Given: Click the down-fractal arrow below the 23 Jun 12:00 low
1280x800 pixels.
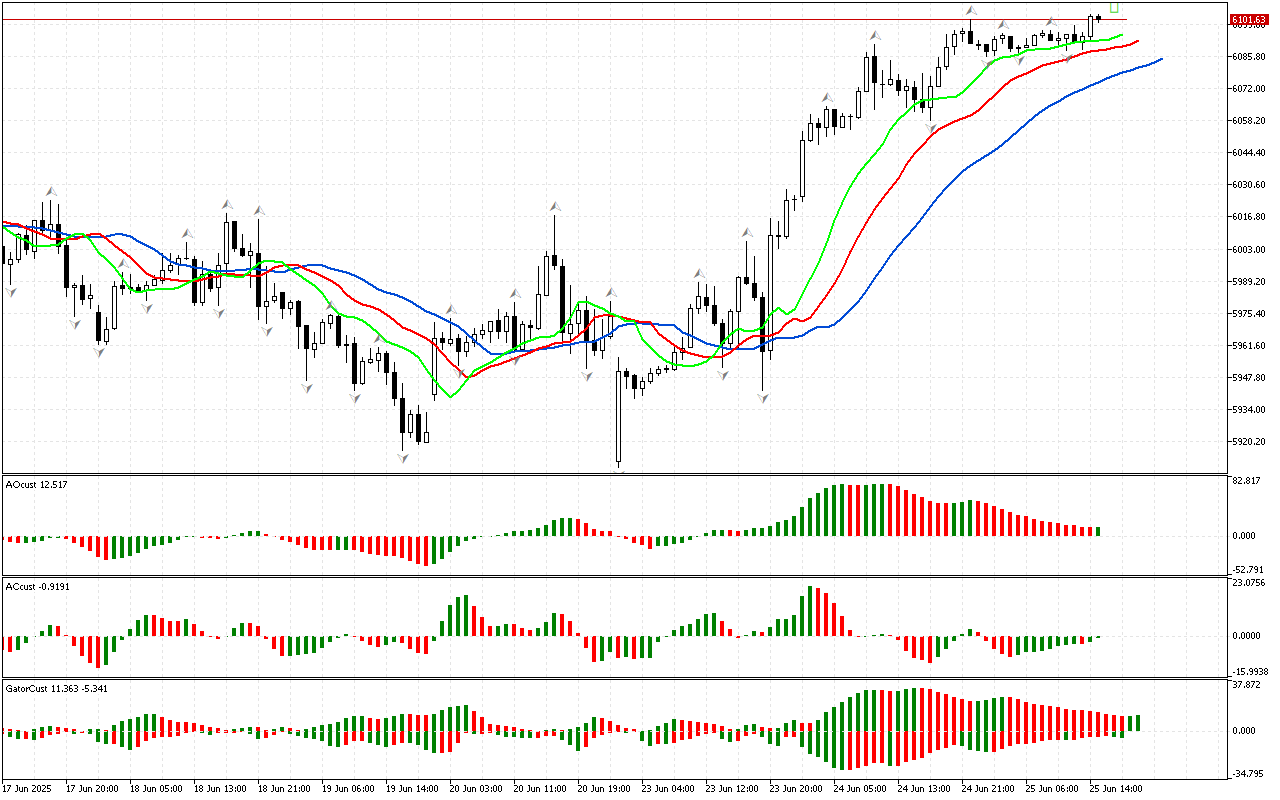Looking at the screenshot, I should pyautogui.click(x=763, y=397).
